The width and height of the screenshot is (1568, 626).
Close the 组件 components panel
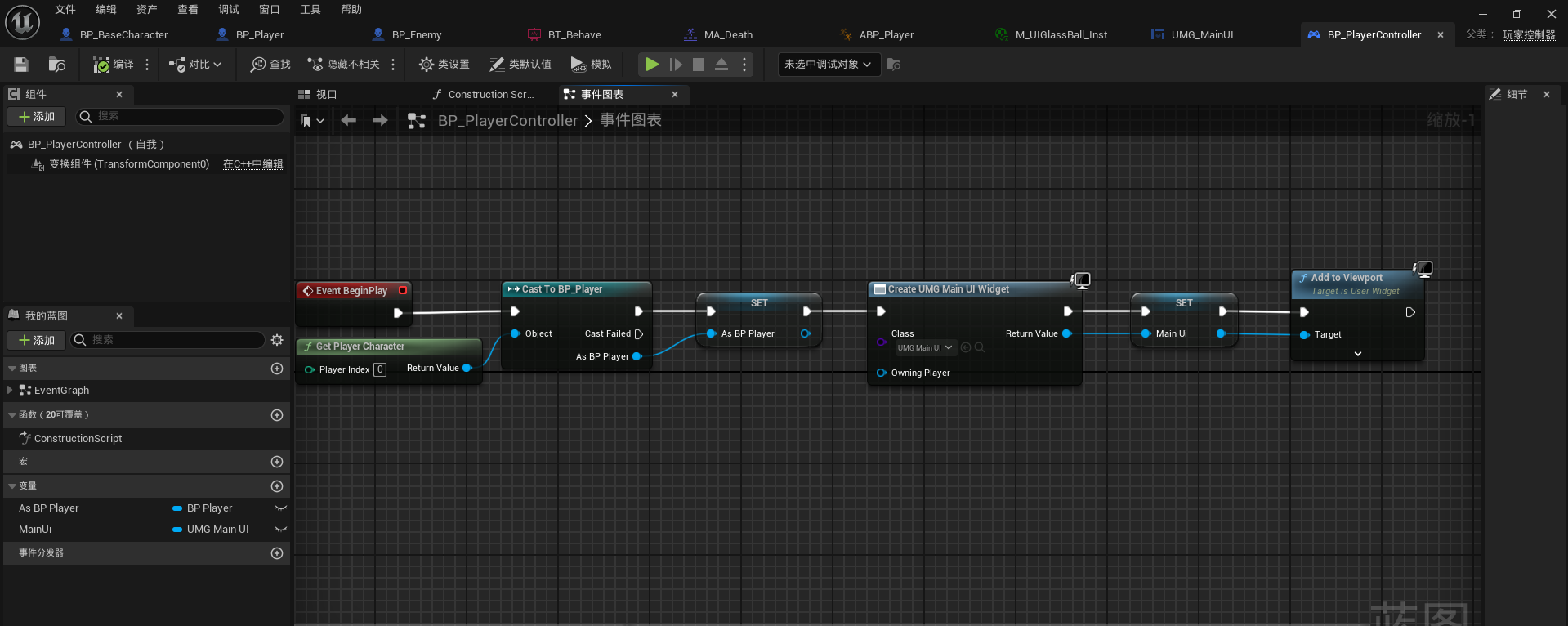coord(119,95)
